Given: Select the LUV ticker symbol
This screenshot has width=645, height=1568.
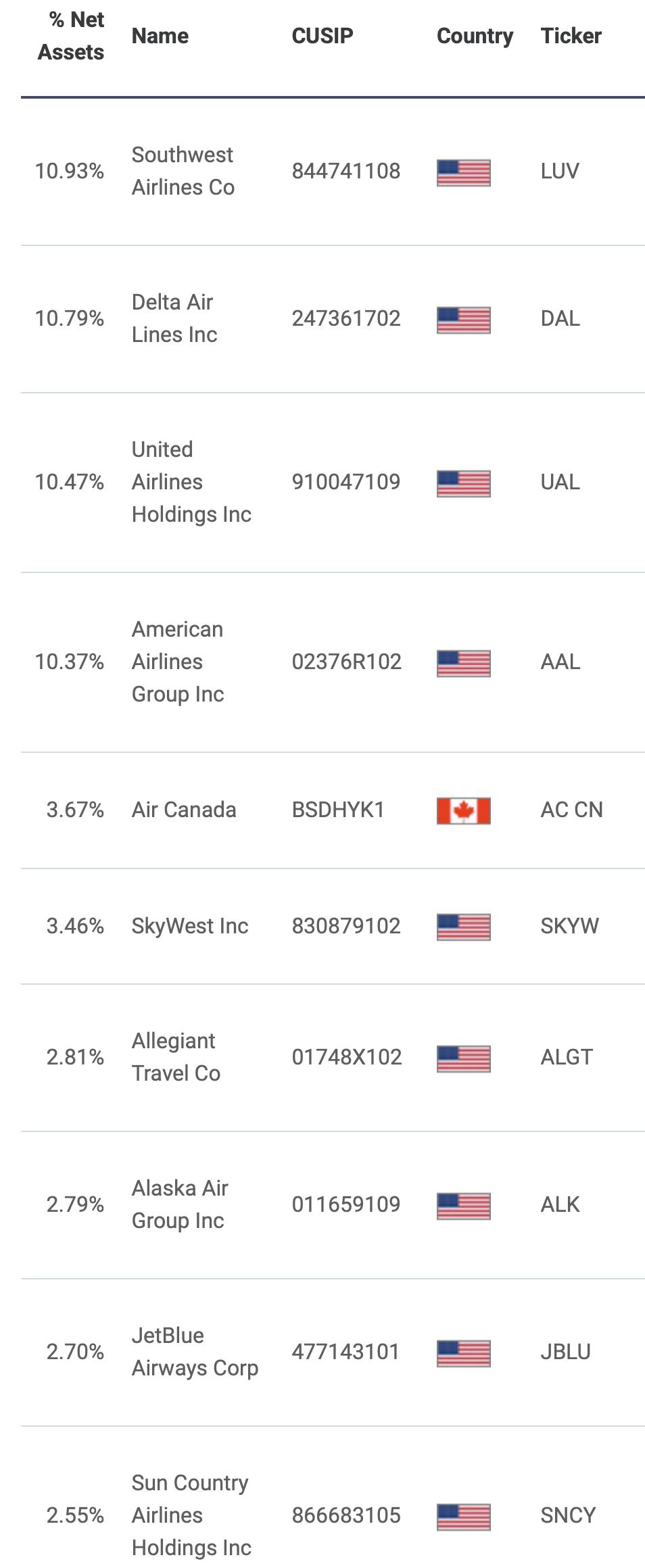Looking at the screenshot, I should (x=560, y=171).
